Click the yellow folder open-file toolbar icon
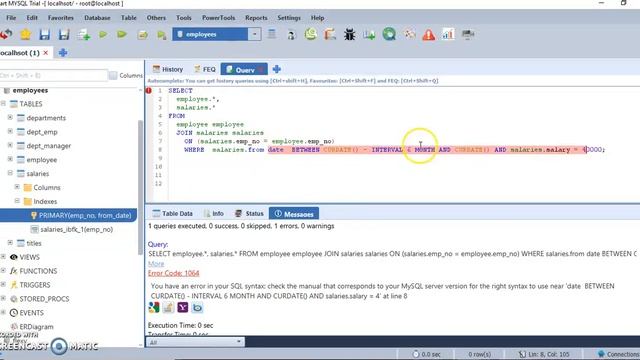640x360 pixels. (142, 35)
